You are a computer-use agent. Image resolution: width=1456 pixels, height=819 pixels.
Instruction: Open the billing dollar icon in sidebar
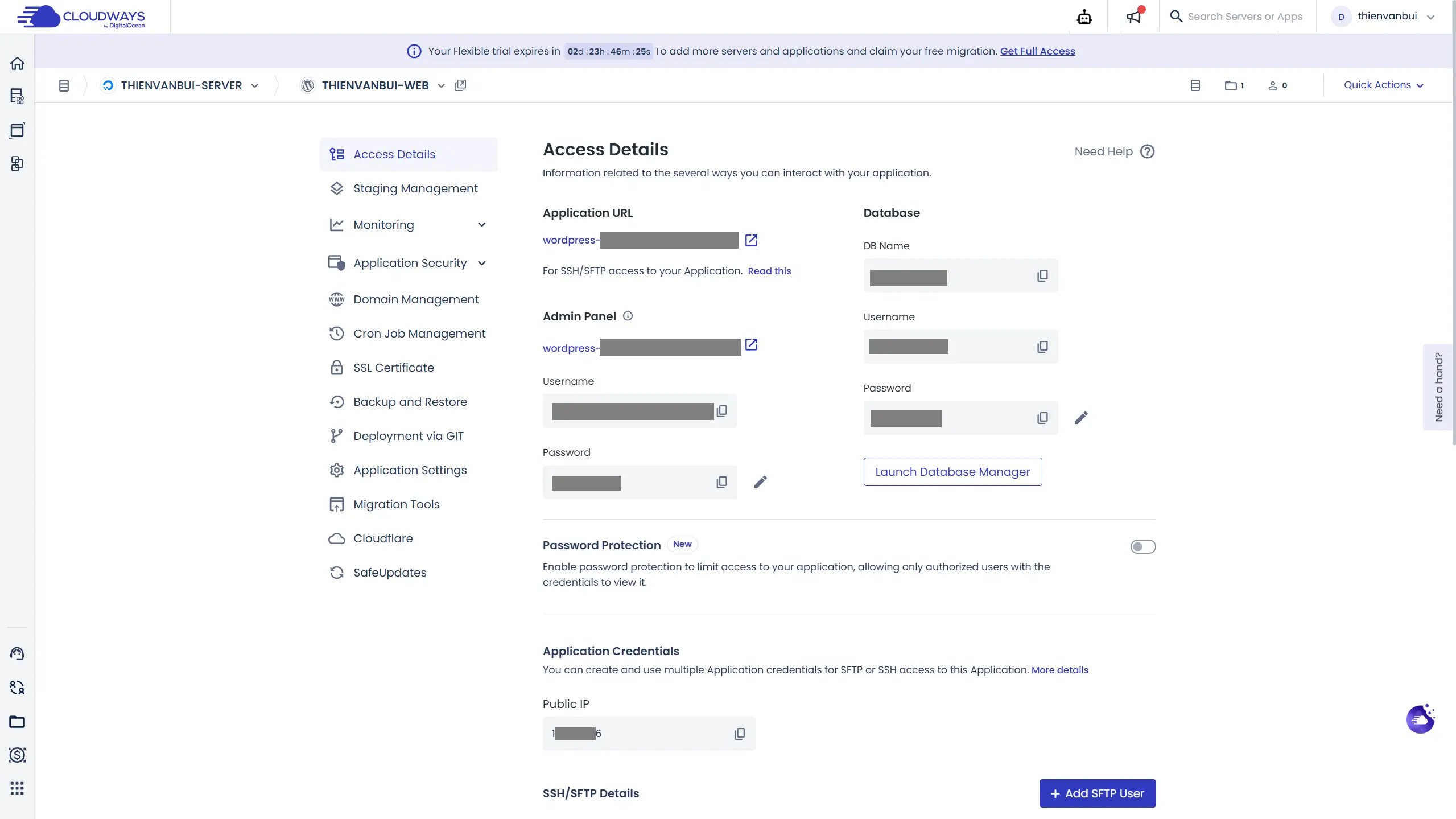pyautogui.click(x=17, y=755)
